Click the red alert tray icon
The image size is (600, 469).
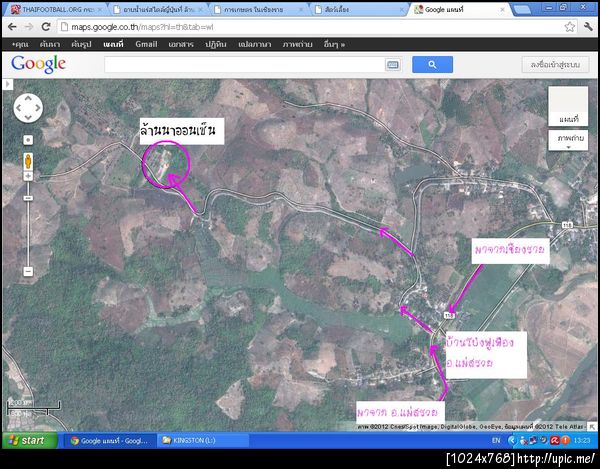pos(566,441)
